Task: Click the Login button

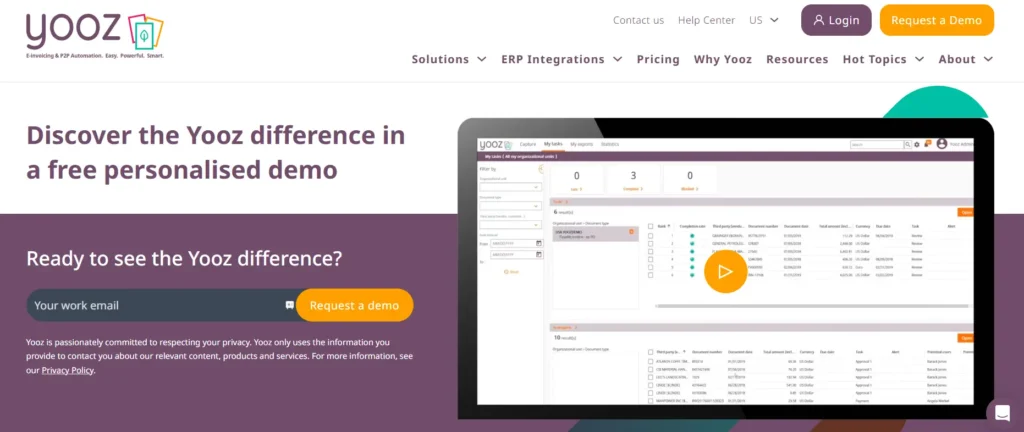Action: (x=836, y=20)
